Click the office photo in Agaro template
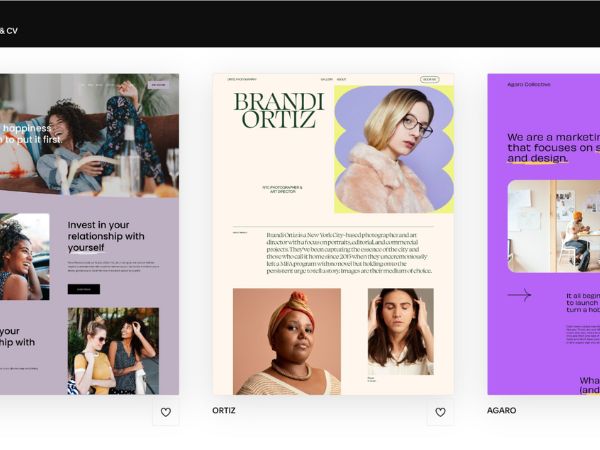Image resolution: width=600 pixels, height=450 pixels. click(554, 226)
